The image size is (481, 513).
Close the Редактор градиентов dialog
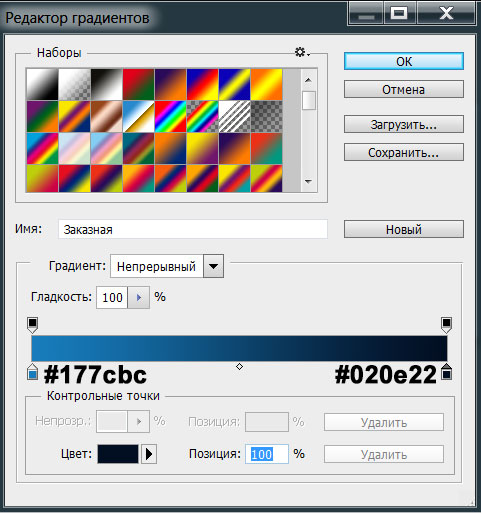point(446,13)
